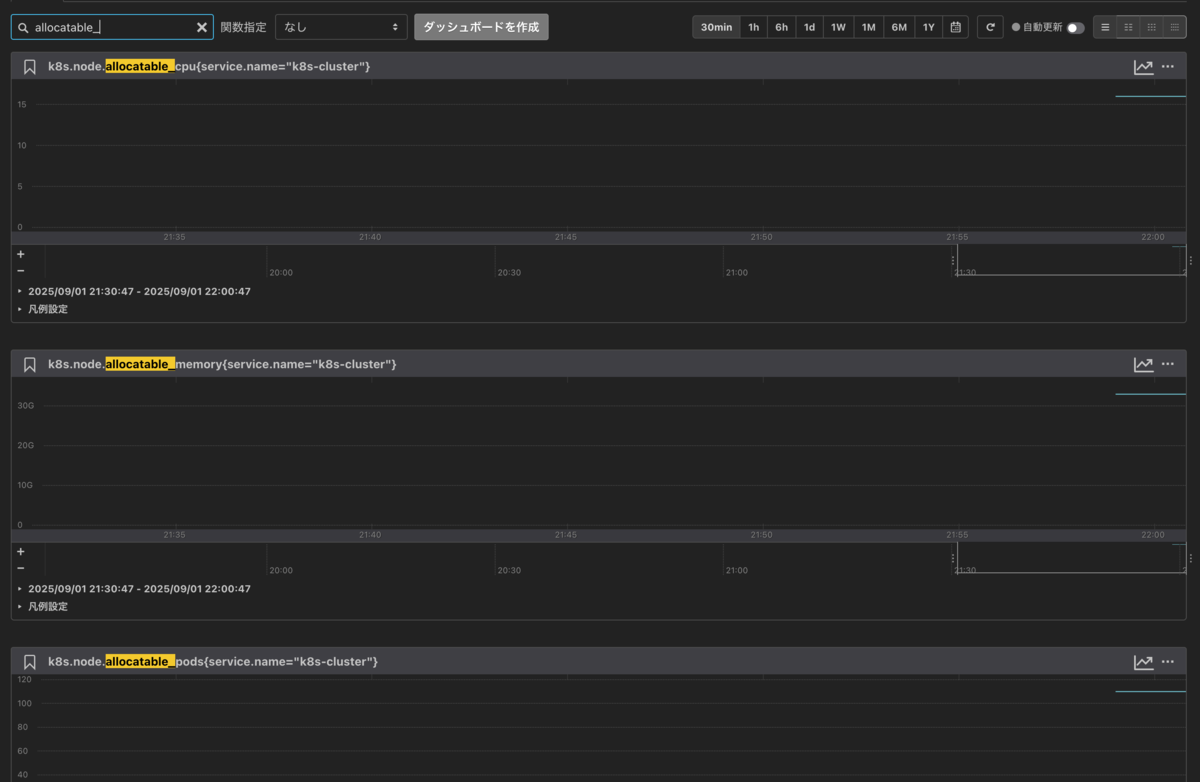Open the ellipsis menu on the allocatable_pods graph
The height and width of the screenshot is (782, 1200).
click(x=1168, y=661)
